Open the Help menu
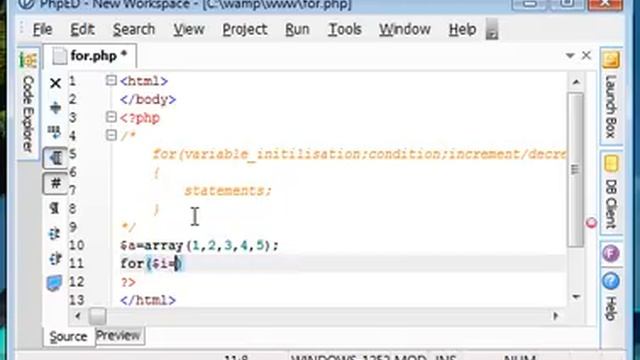 coord(462,29)
